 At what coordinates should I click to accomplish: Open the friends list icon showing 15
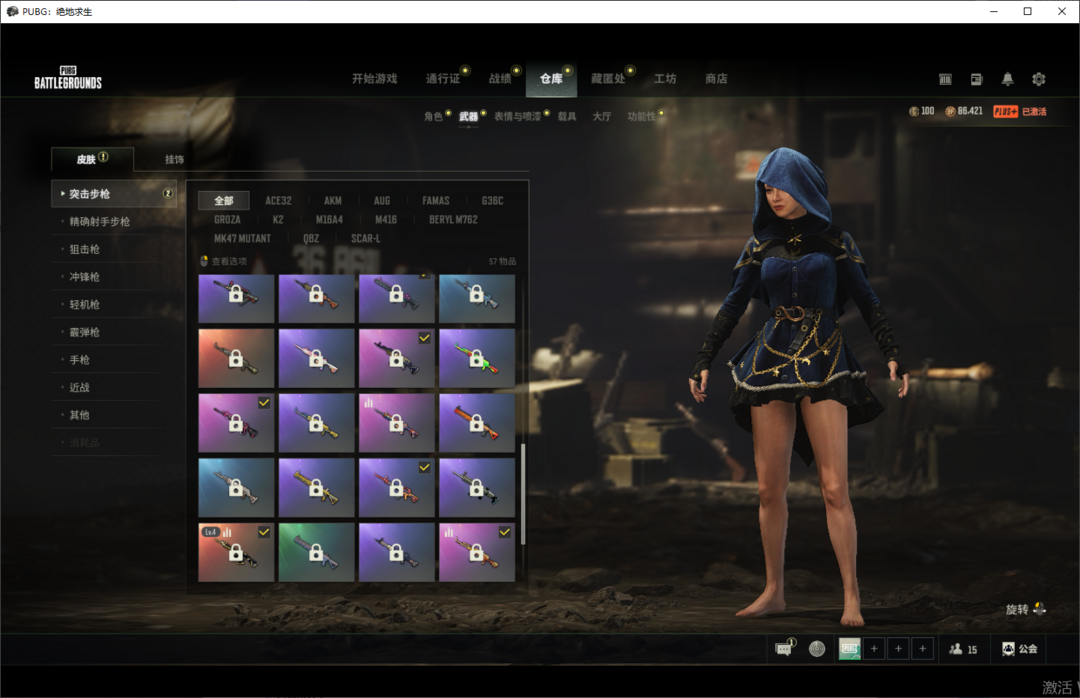coord(963,648)
